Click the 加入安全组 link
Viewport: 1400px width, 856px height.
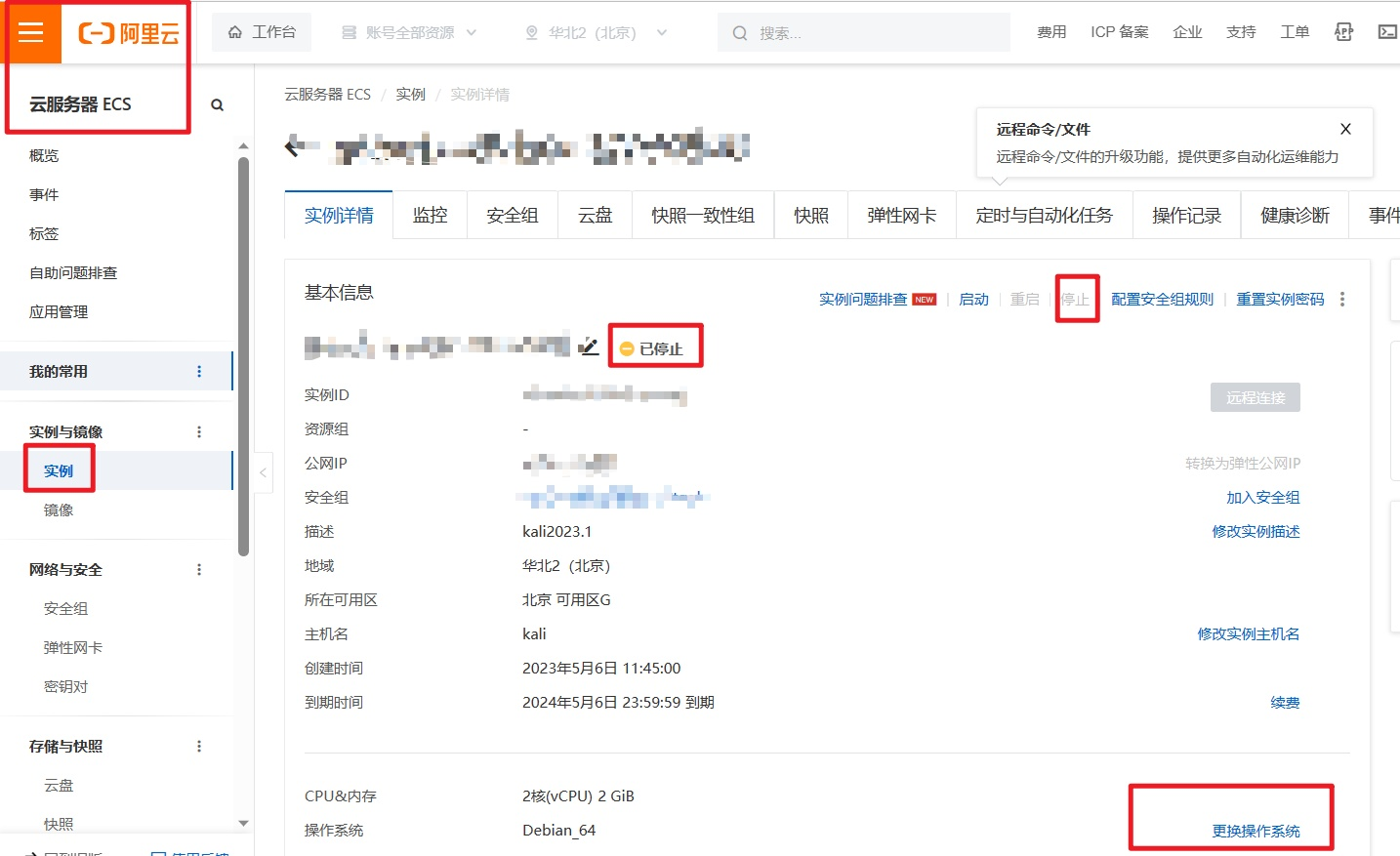coord(1263,498)
